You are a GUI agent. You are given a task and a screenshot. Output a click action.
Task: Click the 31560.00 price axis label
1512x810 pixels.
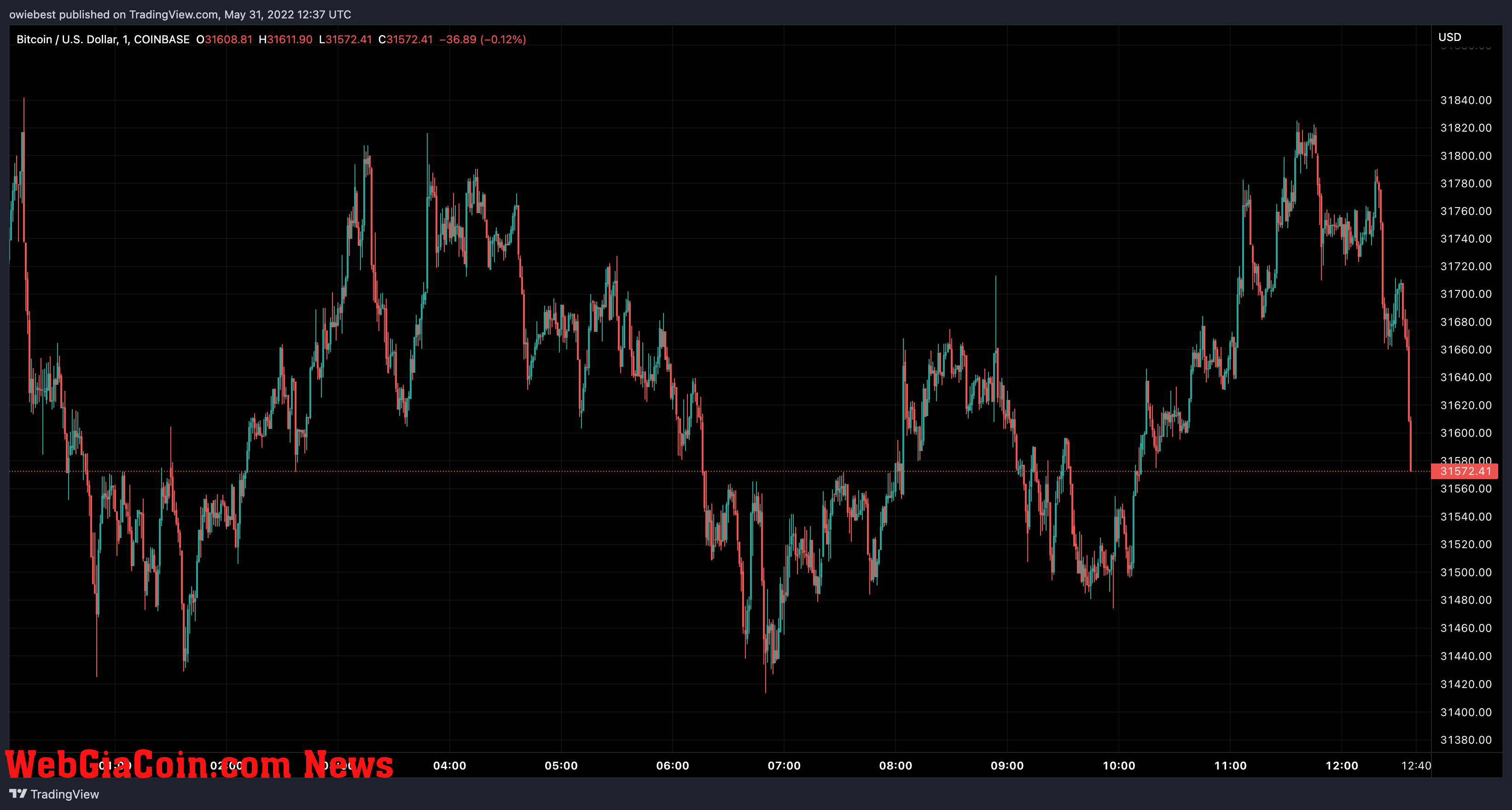coord(1465,489)
